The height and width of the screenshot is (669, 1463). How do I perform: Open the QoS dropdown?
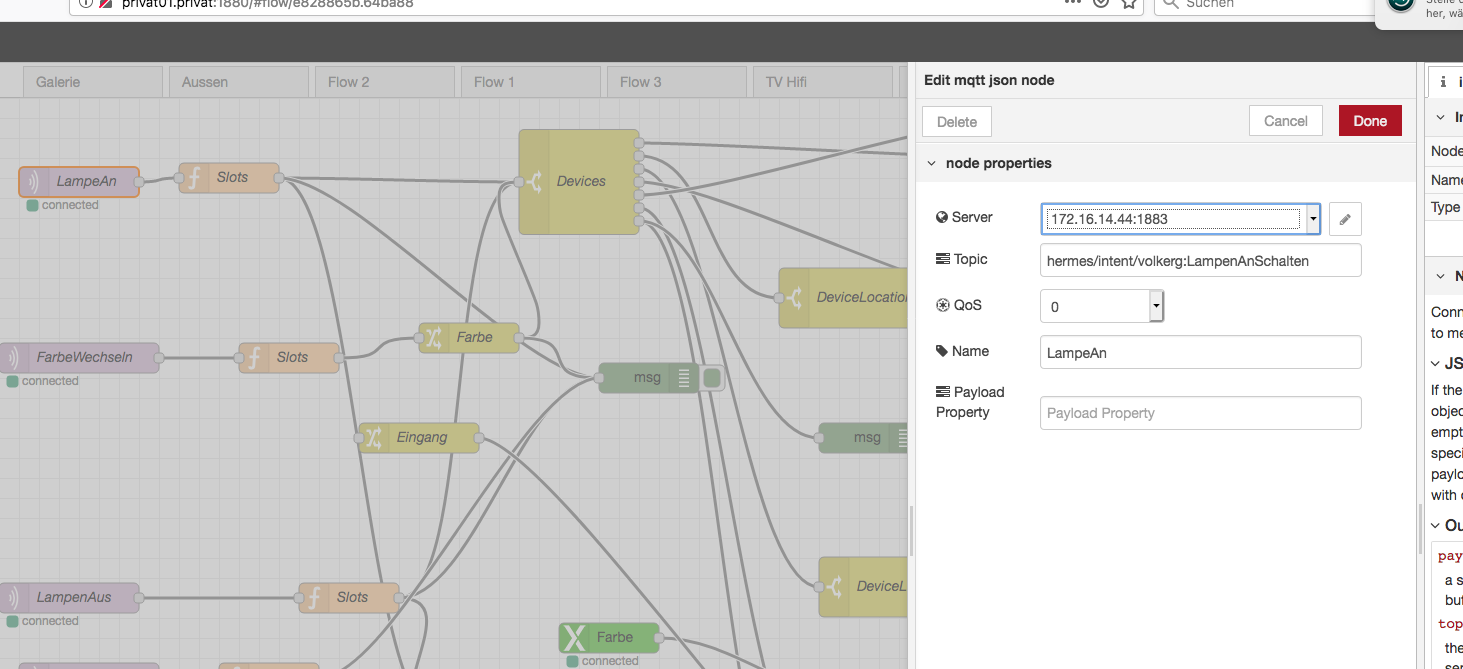(x=1156, y=306)
